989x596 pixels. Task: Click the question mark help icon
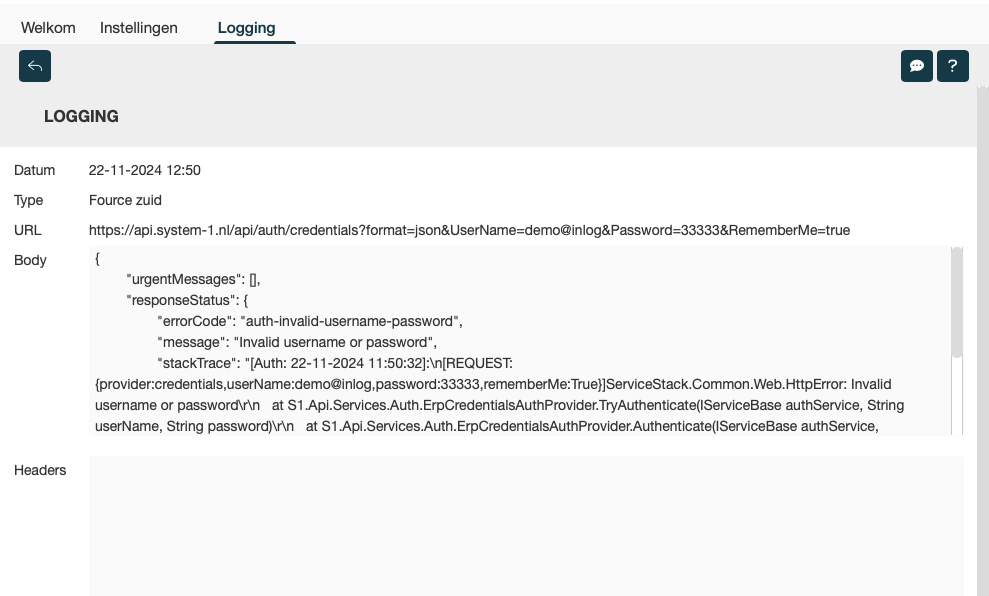[953, 66]
